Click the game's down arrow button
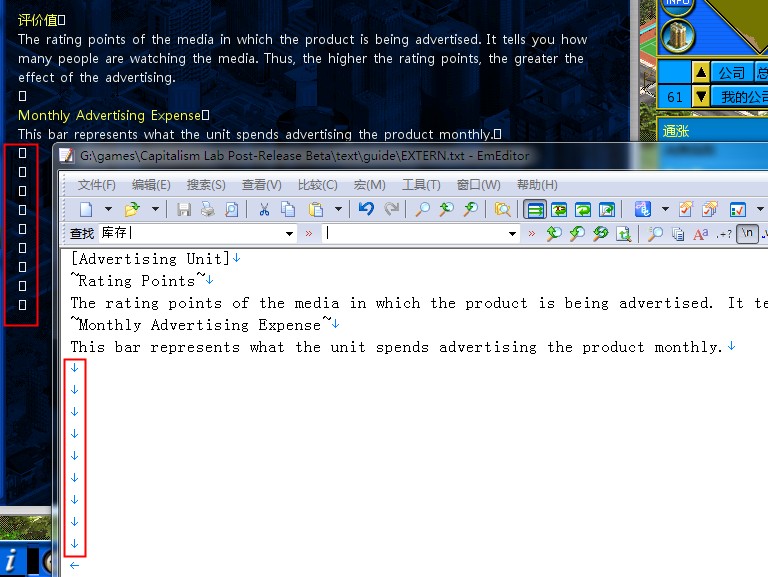Screen dimensions: 768x577 tap(701, 96)
